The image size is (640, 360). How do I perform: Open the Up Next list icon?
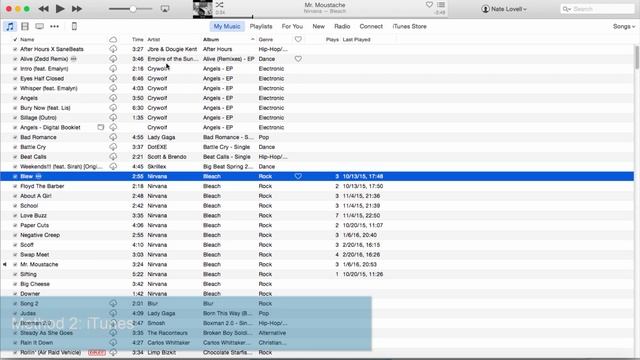(441, 4)
